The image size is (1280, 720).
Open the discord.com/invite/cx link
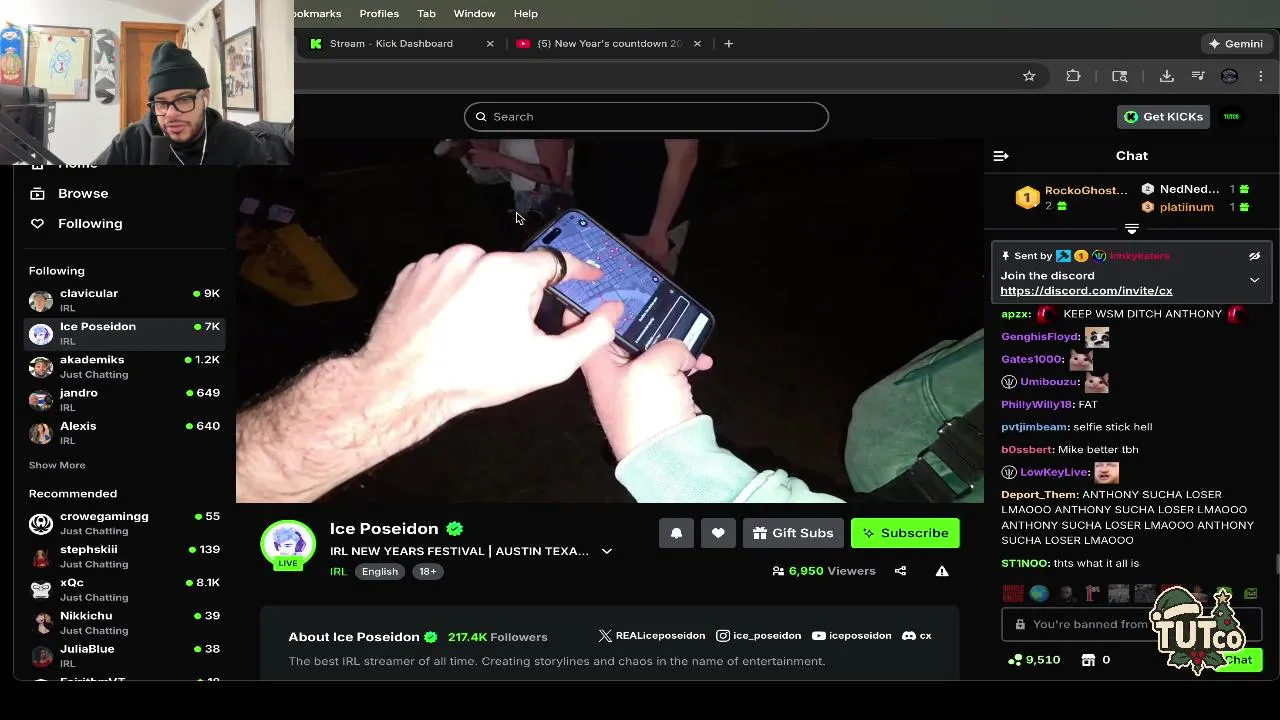[1086, 291]
